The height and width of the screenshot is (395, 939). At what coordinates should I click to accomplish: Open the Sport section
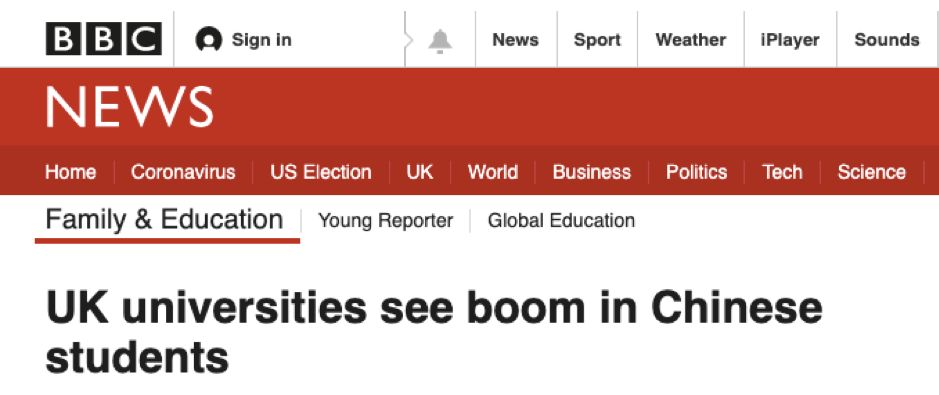click(597, 40)
